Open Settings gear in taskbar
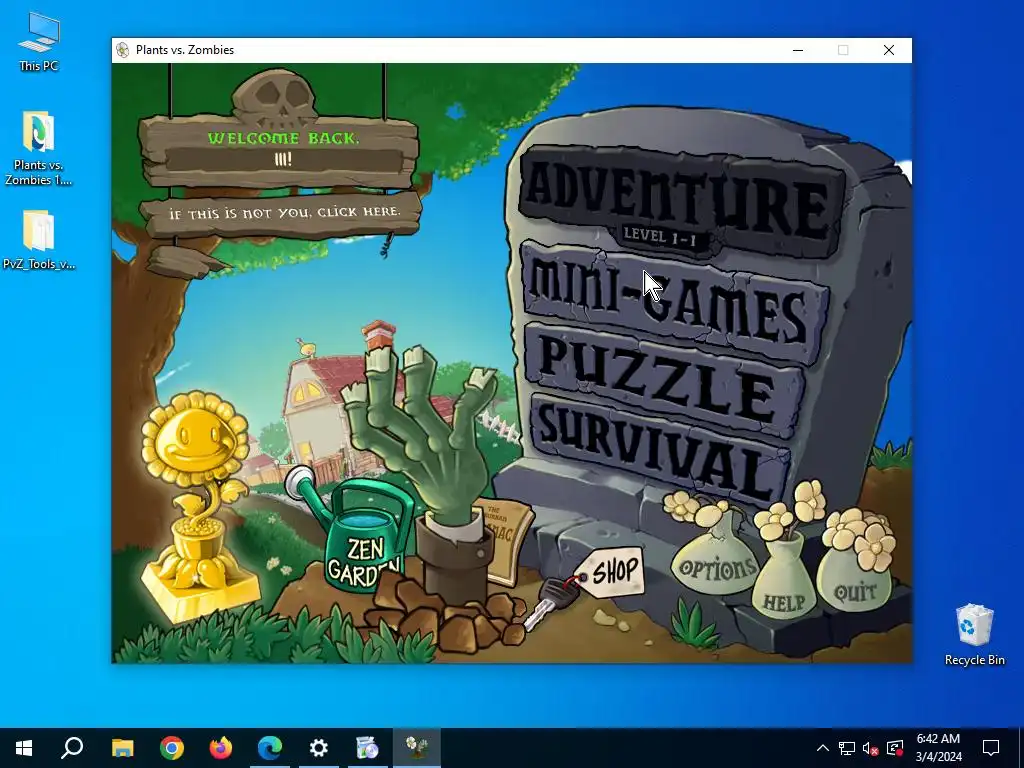Image resolution: width=1024 pixels, height=768 pixels. tap(319, 748)
